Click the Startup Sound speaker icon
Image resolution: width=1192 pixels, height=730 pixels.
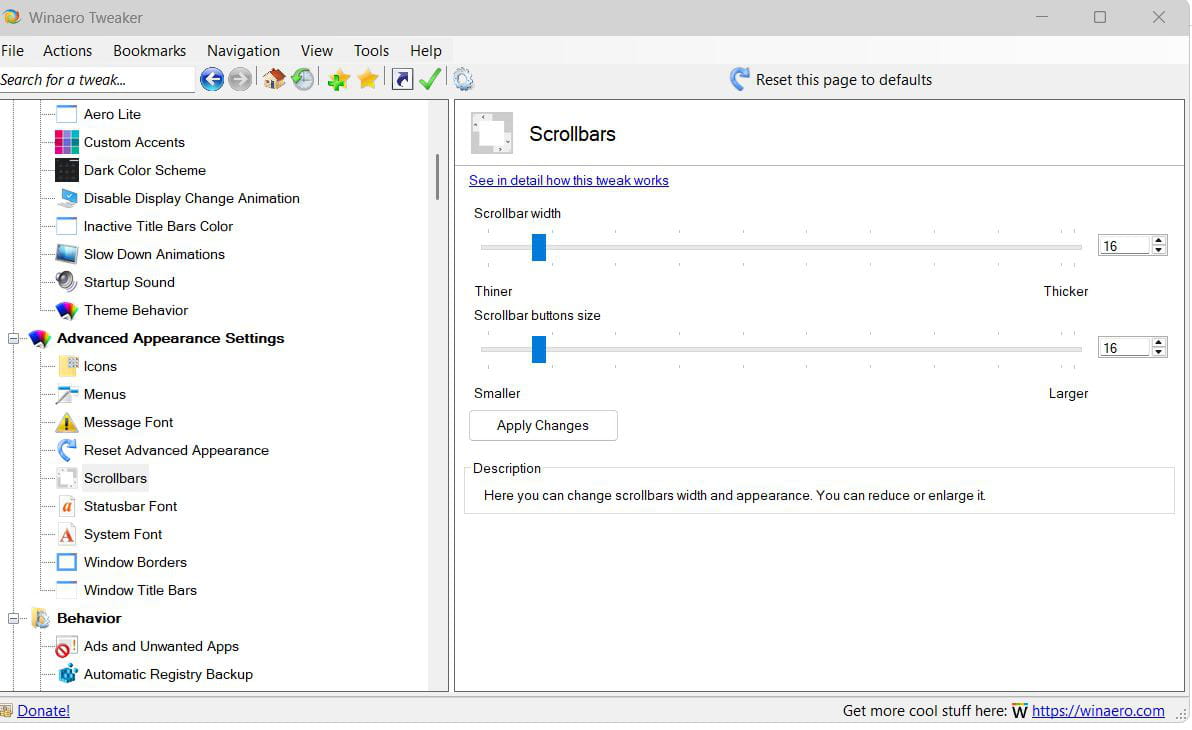(67, 282)
